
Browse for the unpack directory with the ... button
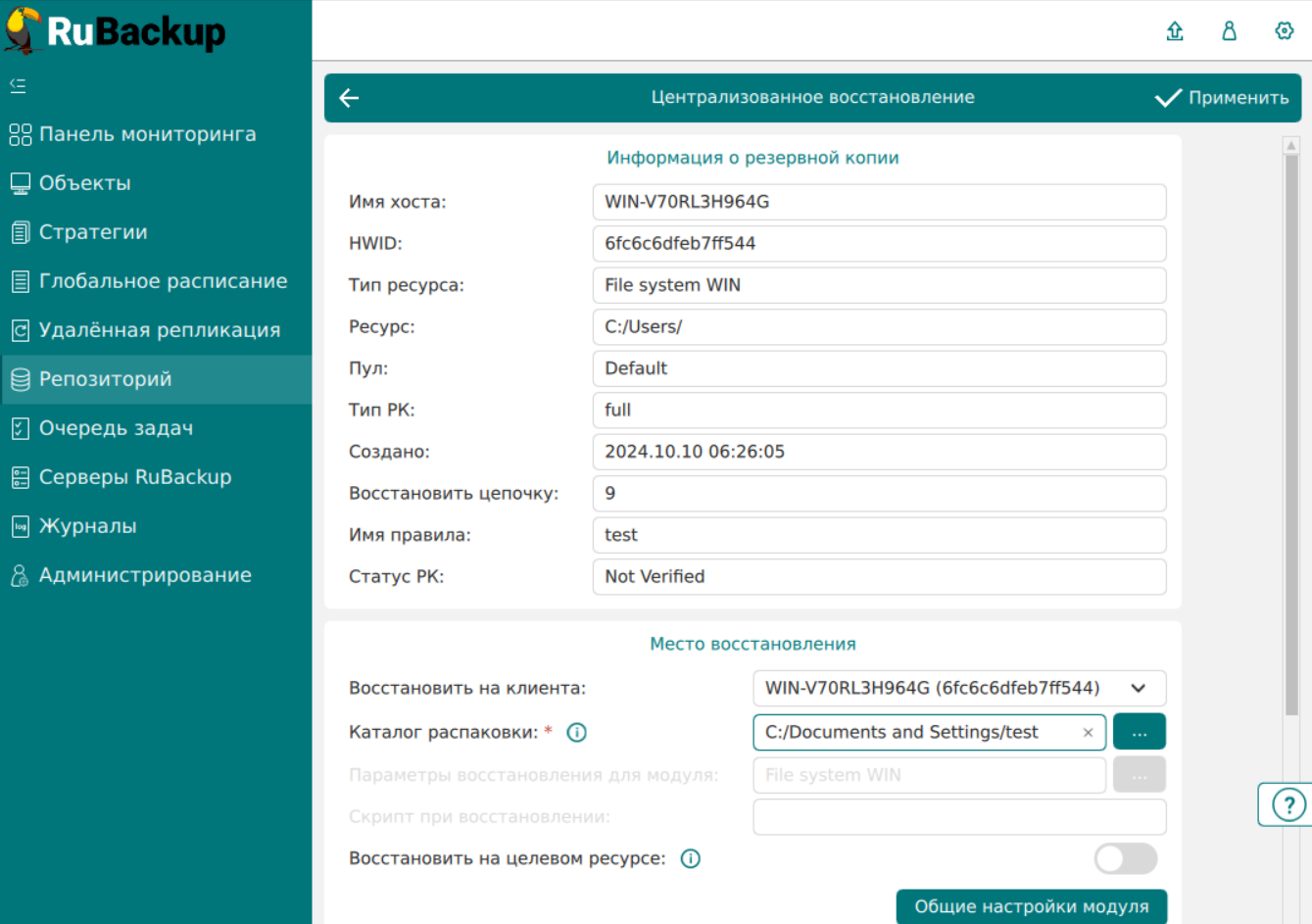coord(1139,733)
